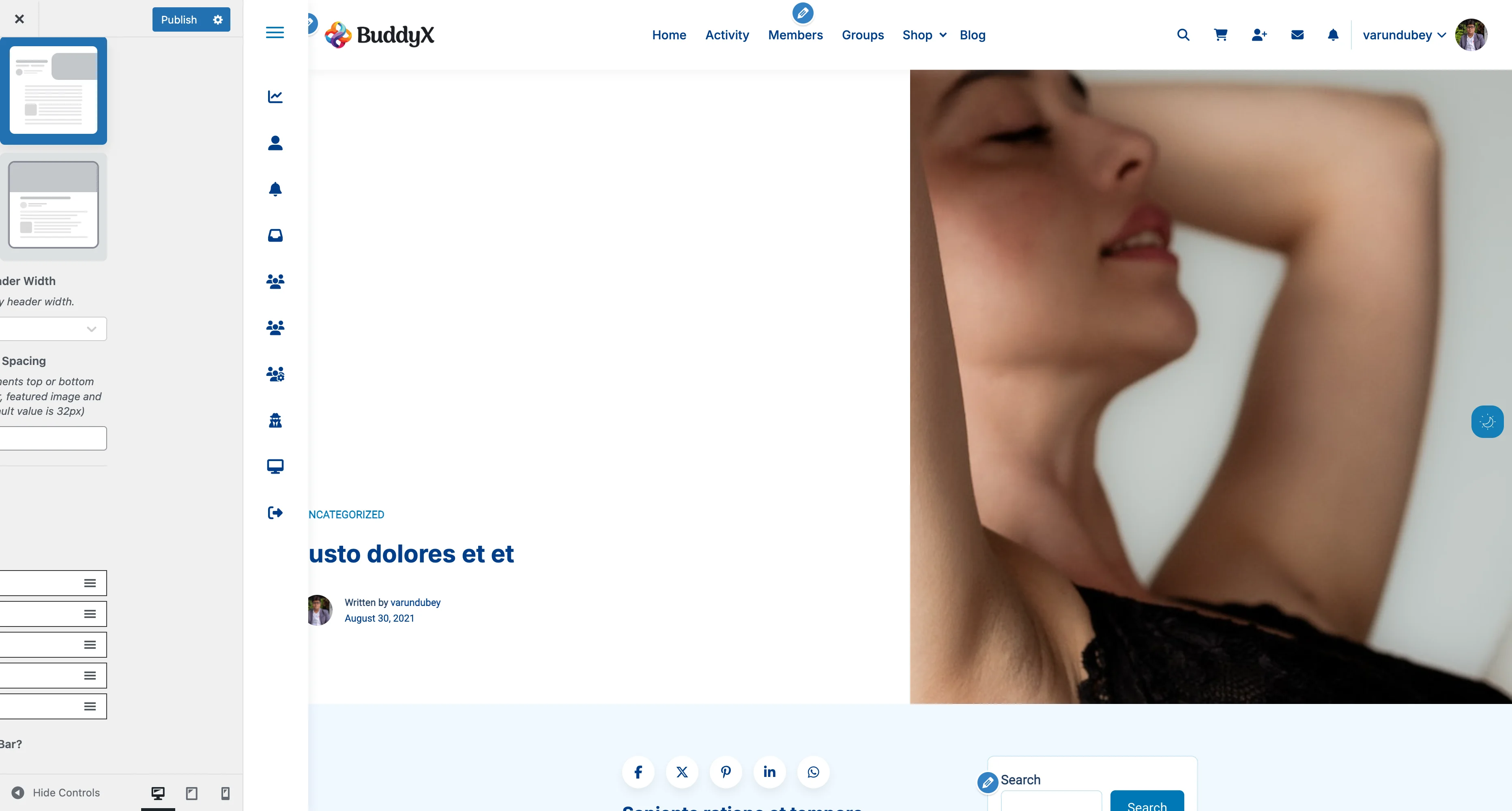
Task: Click the author avatar beside post meta
Action: click(x=320, y=610)
